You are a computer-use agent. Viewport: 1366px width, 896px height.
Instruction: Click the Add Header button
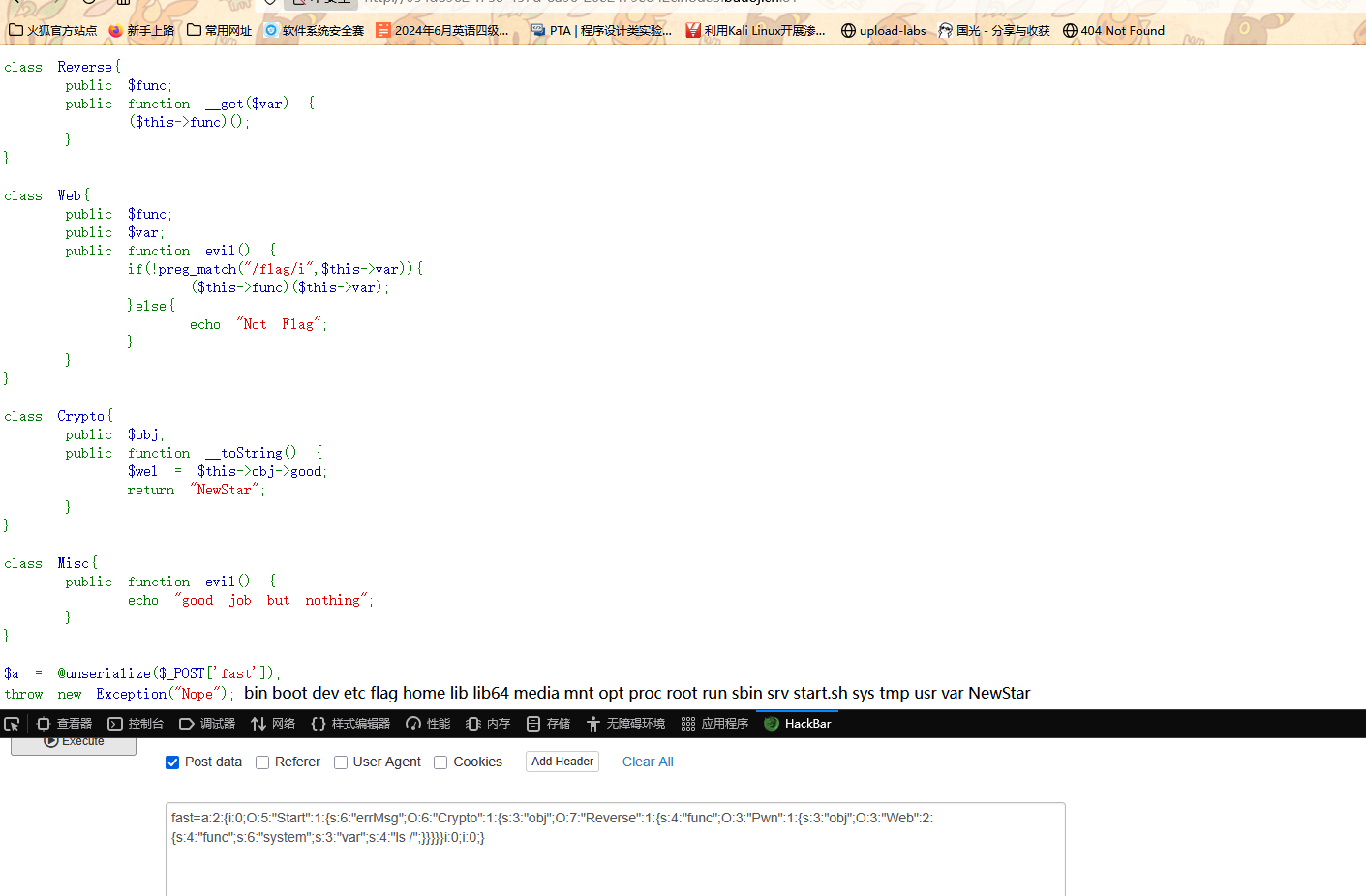562,762
